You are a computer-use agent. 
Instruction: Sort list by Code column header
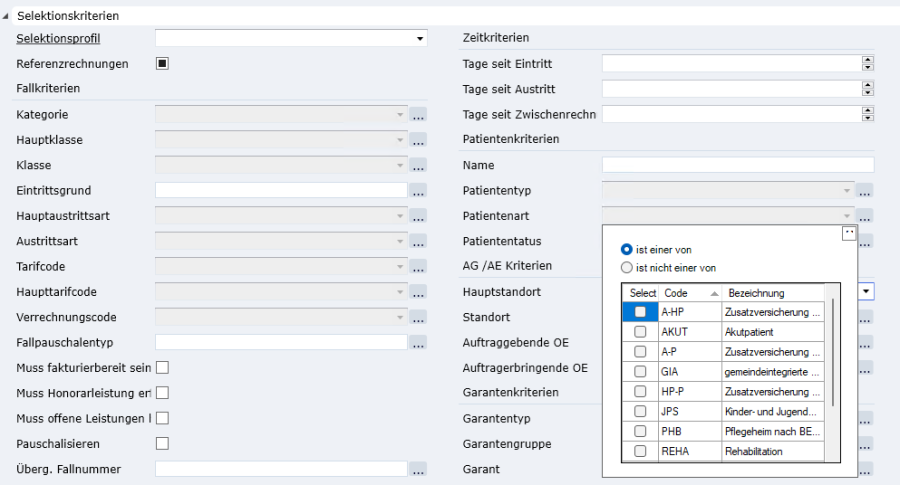click(x=688, y=293)
